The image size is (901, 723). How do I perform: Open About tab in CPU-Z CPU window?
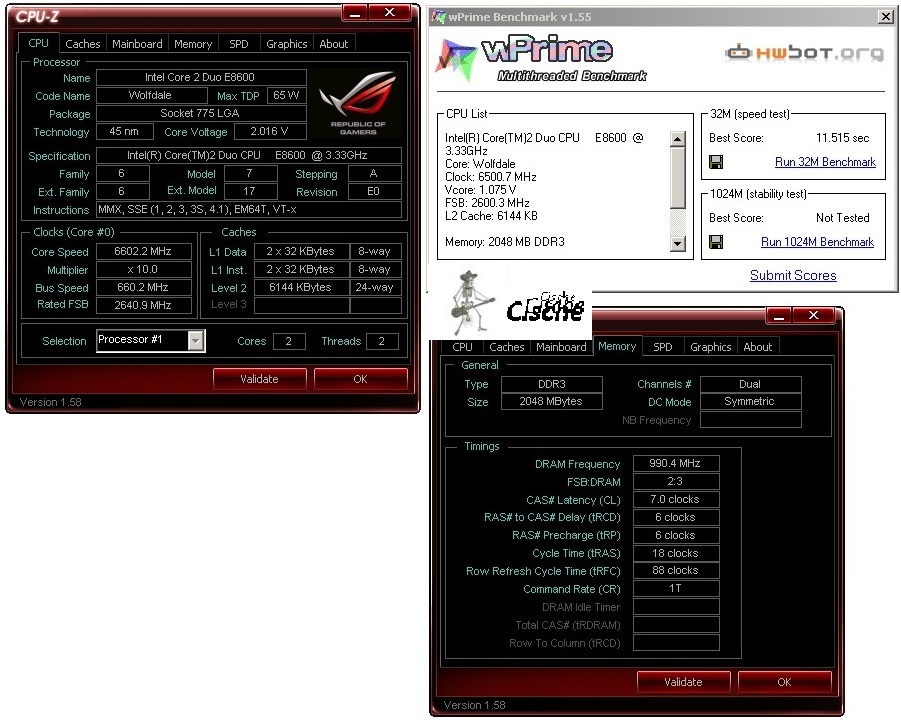coord(334,44)
